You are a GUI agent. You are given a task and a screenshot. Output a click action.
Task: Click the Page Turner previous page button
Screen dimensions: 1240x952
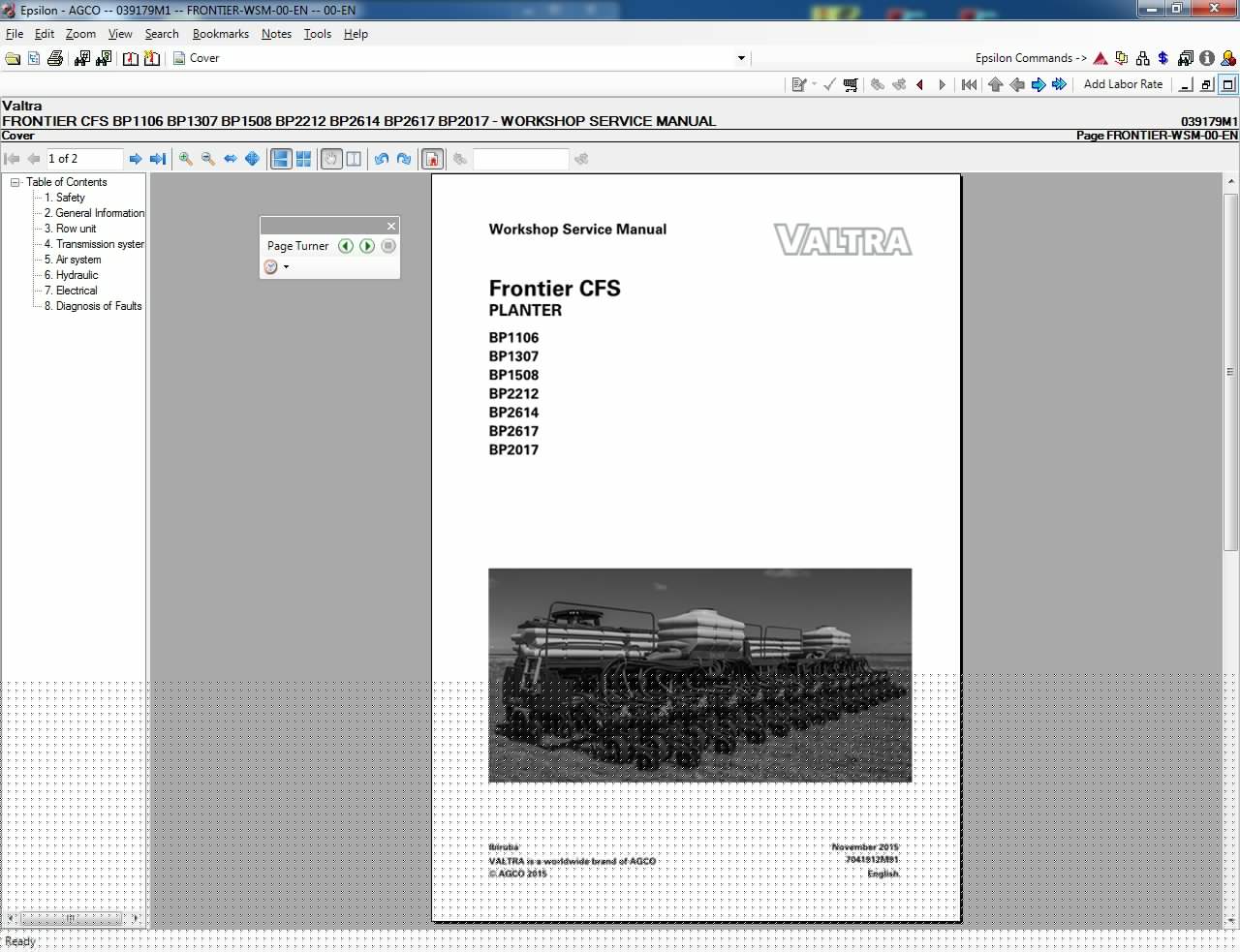(x=346, y=246)
